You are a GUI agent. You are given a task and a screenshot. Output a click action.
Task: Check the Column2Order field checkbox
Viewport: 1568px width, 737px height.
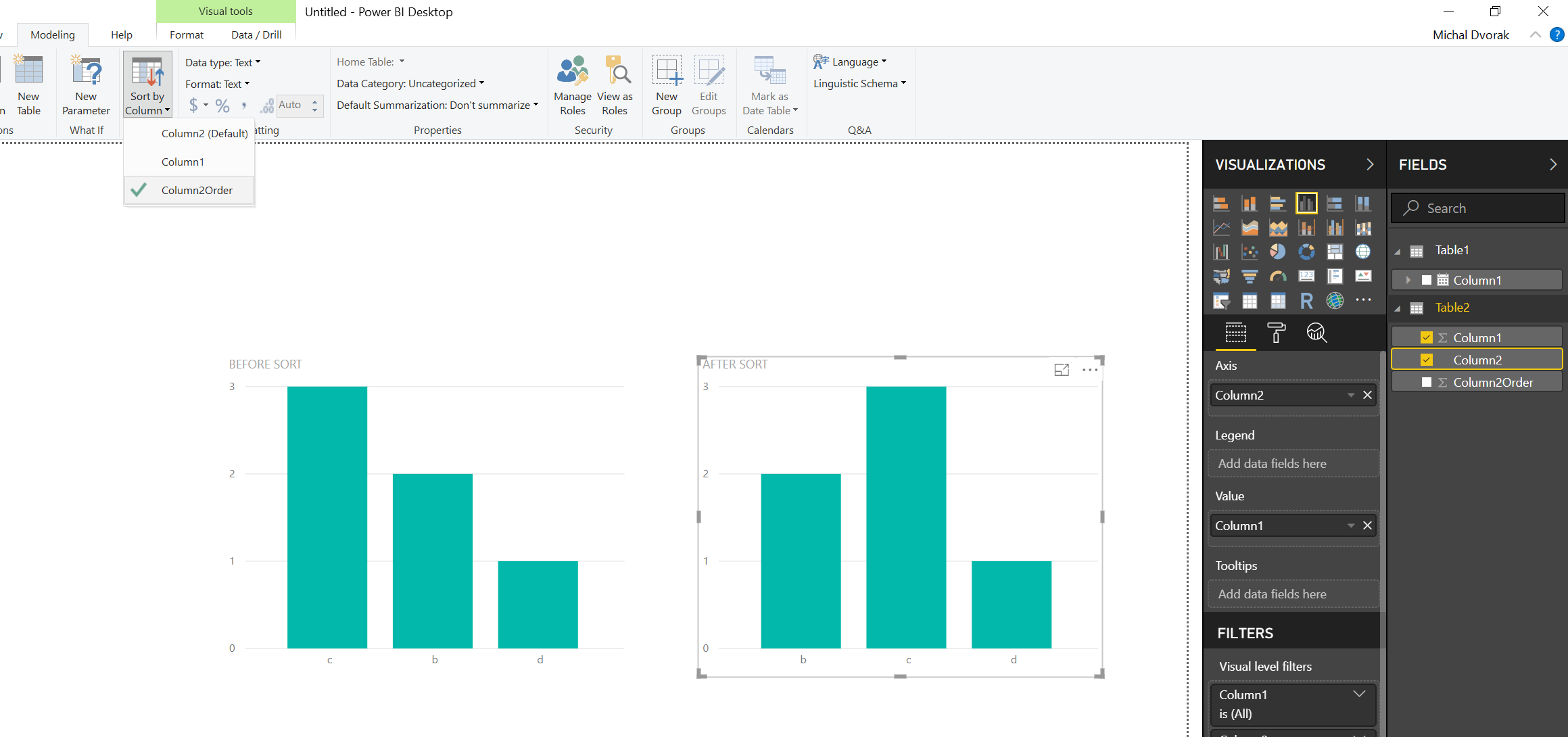(x=1427, y=382)
